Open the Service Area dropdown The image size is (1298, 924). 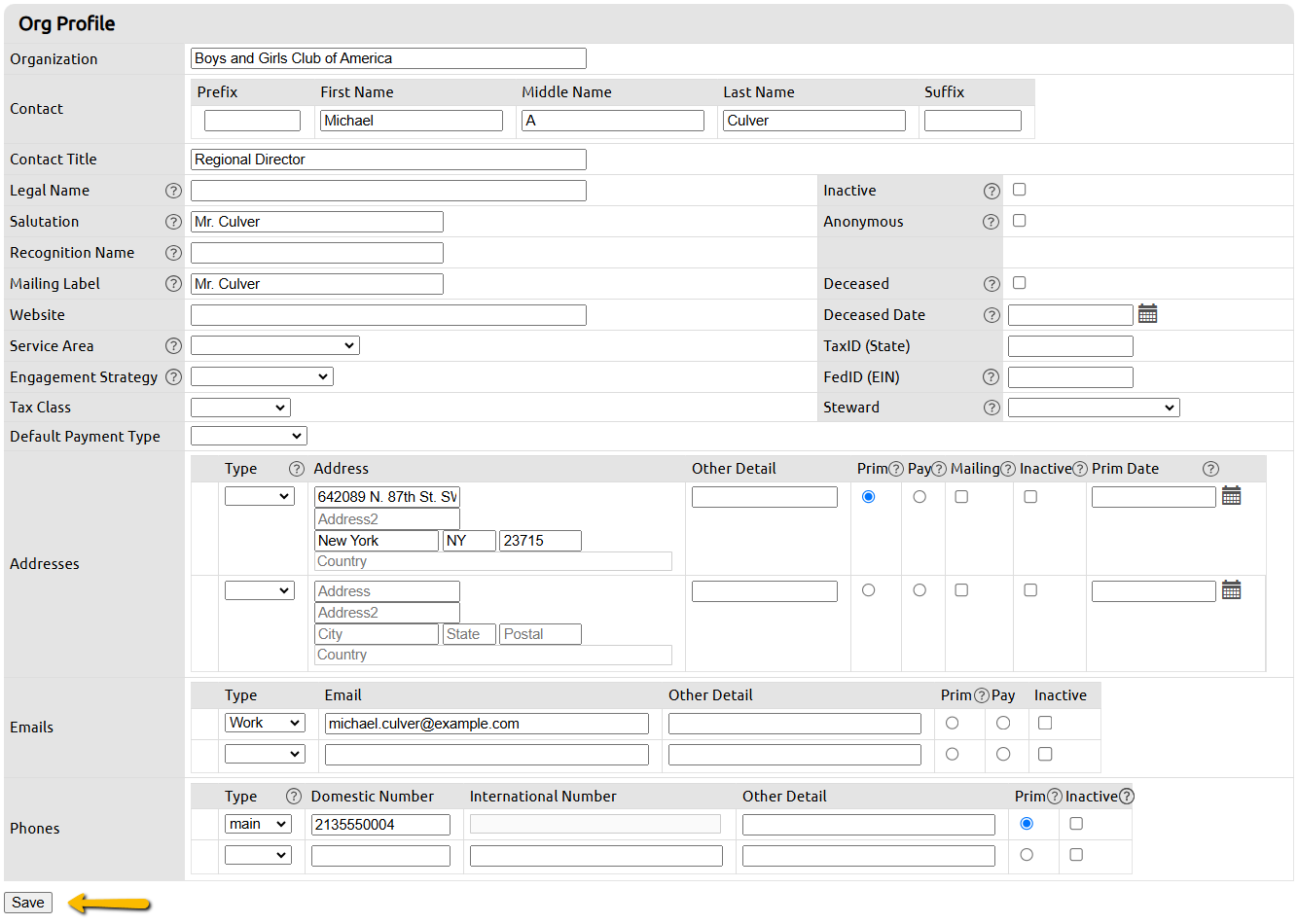pyautogui.click(x=275, y=345)
